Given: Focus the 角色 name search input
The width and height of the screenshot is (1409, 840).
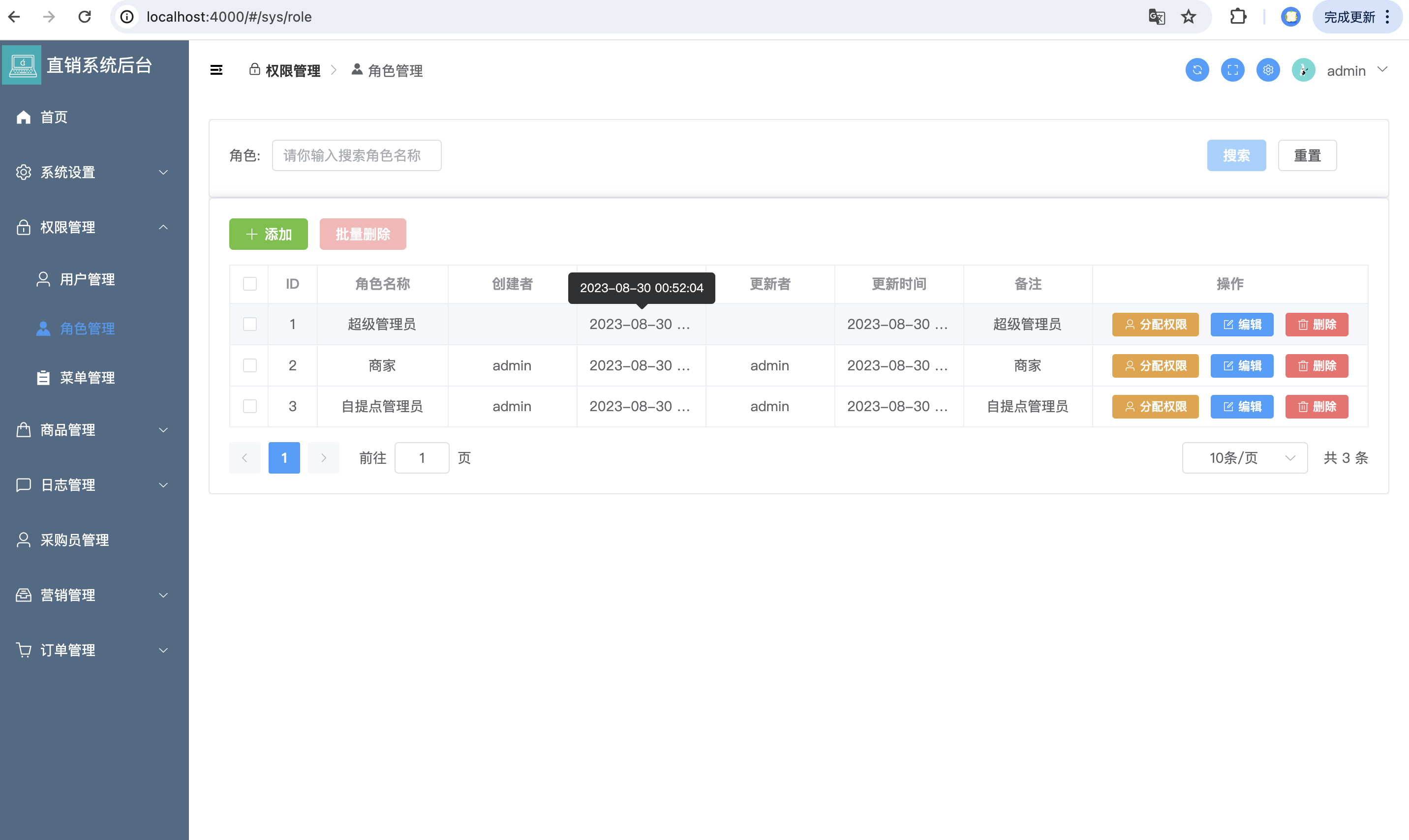Looking at the screenshot, I should click(x=356, y=156).
